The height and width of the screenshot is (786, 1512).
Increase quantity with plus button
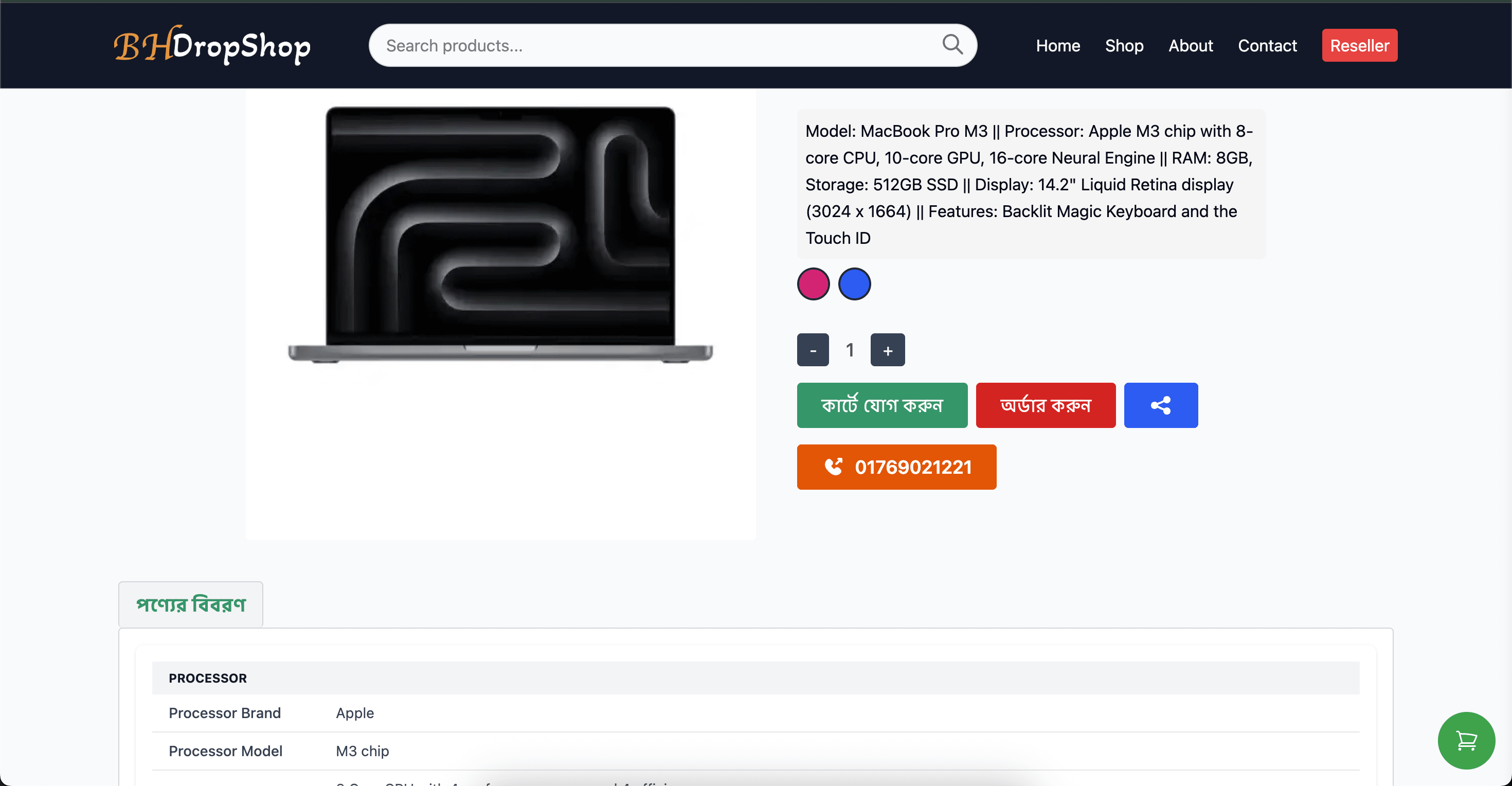pos(888,350)
